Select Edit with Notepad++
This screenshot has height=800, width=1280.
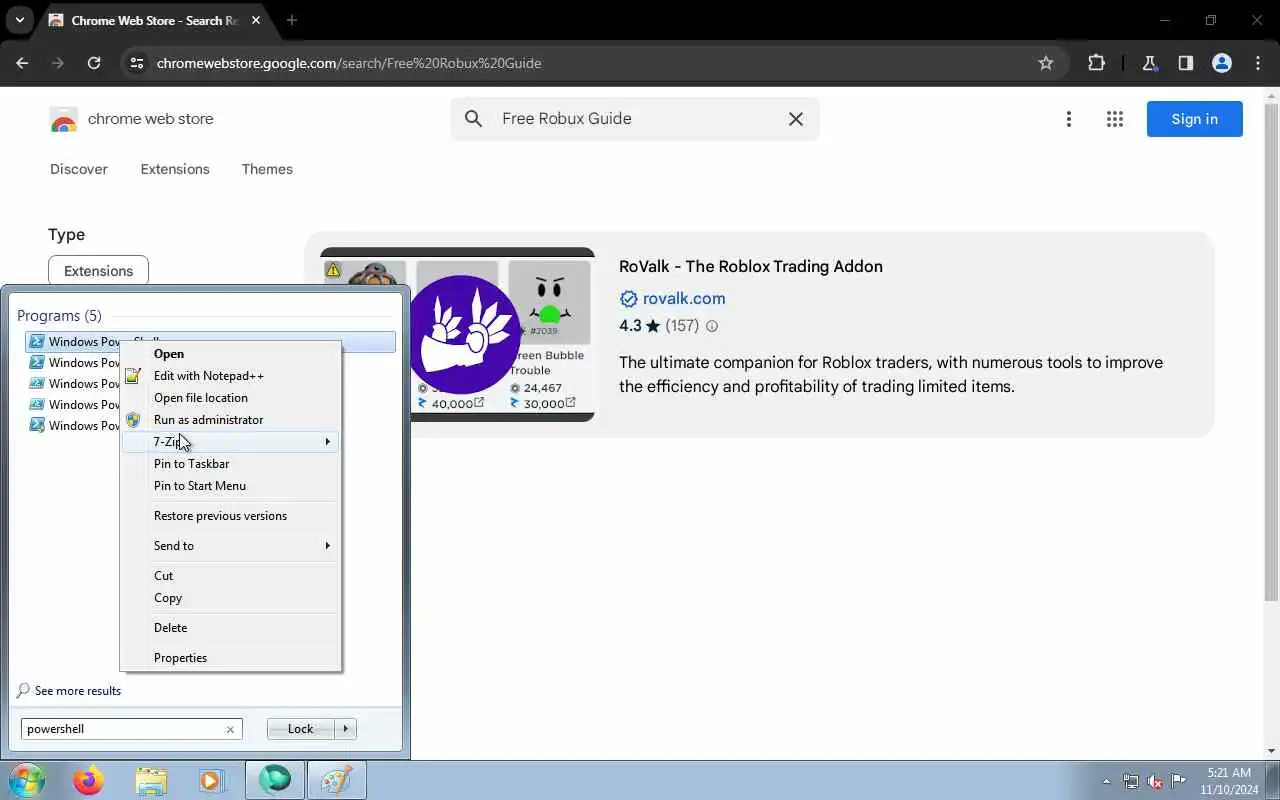pyautogui.click(x=230, y=376)
